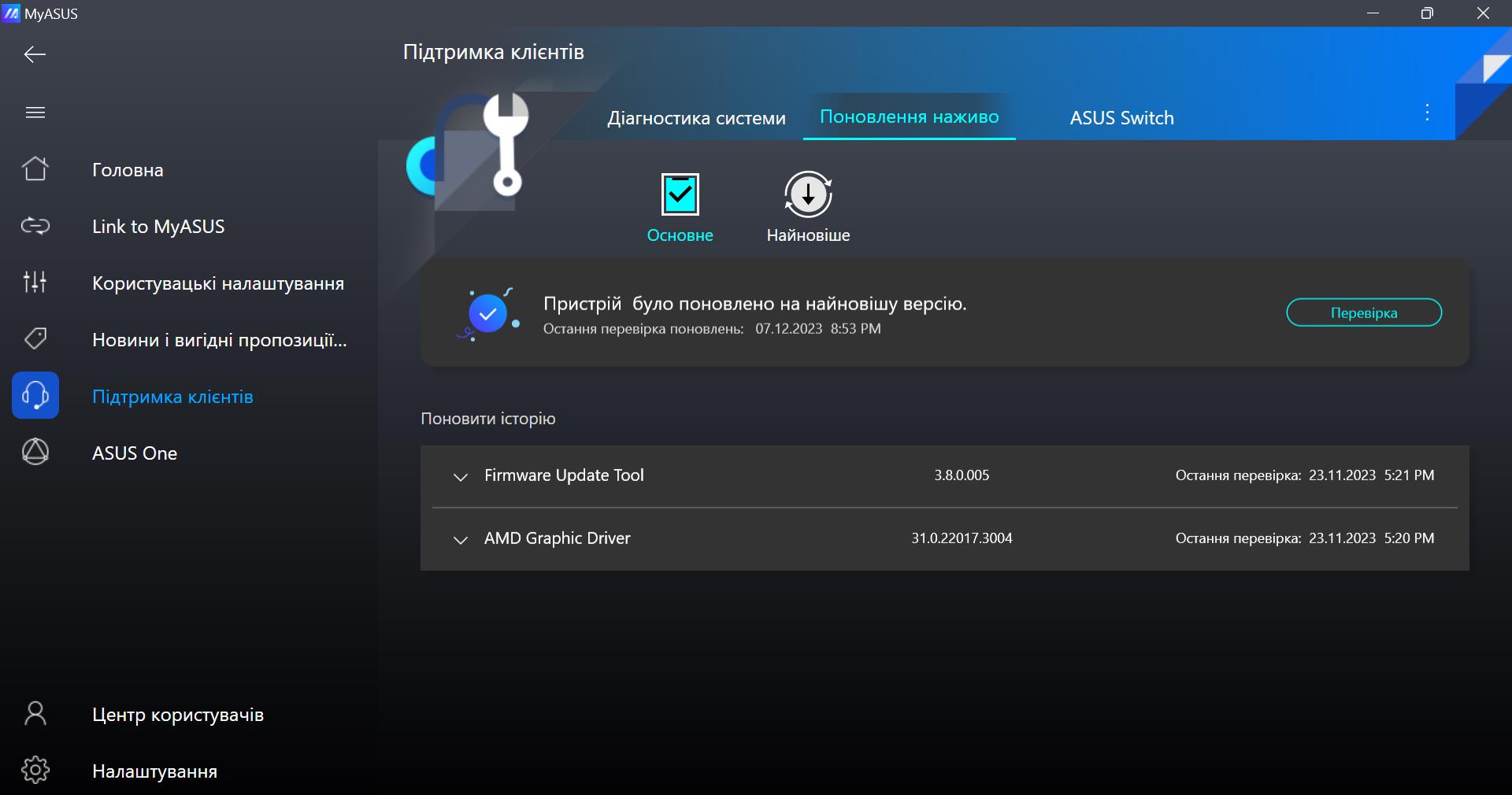Screen dimensions: 1512x795
Task: Click the user center profile icon
Action: (35, 714)
